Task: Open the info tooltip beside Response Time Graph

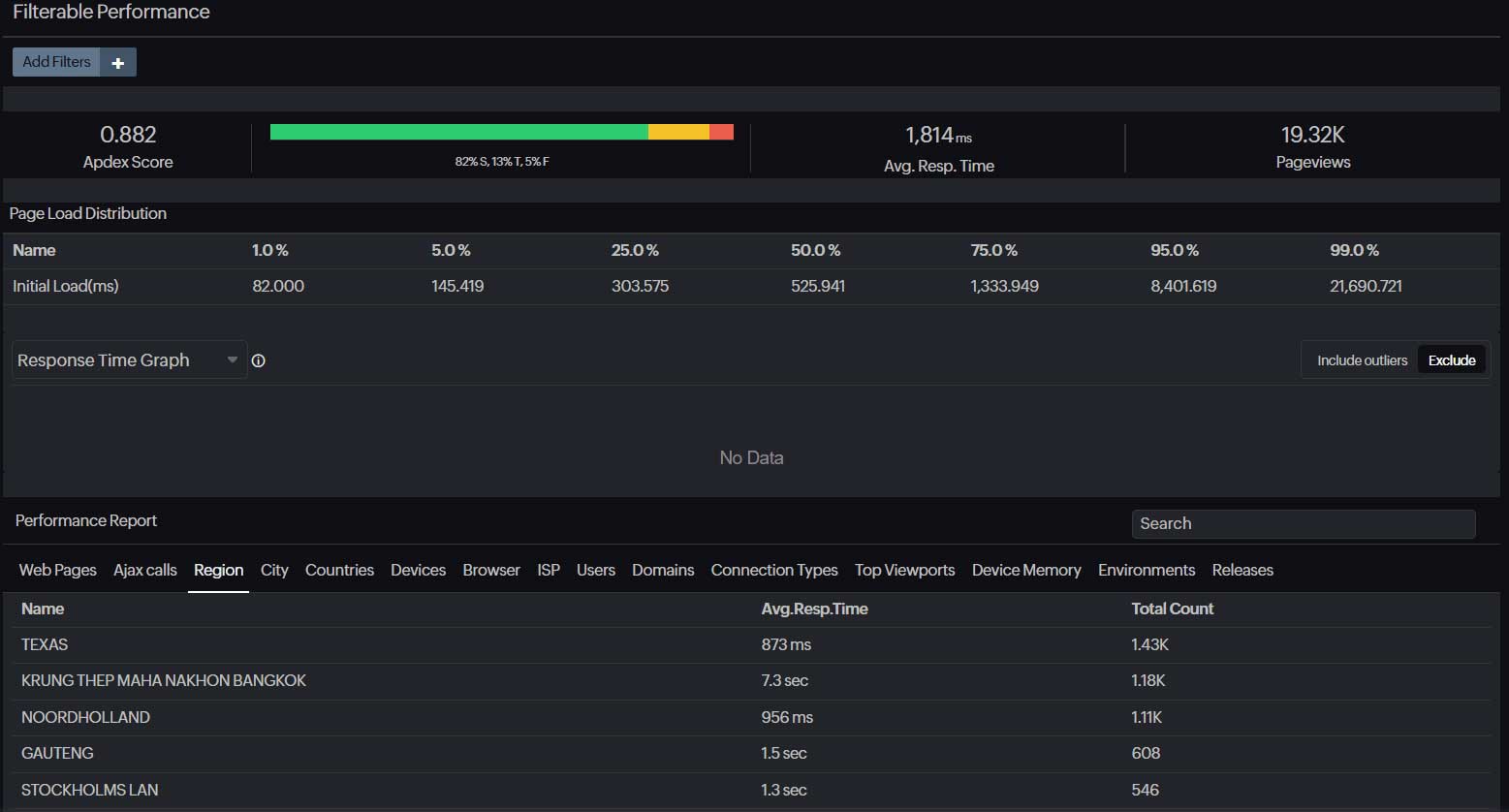Action: pos(258,359)
